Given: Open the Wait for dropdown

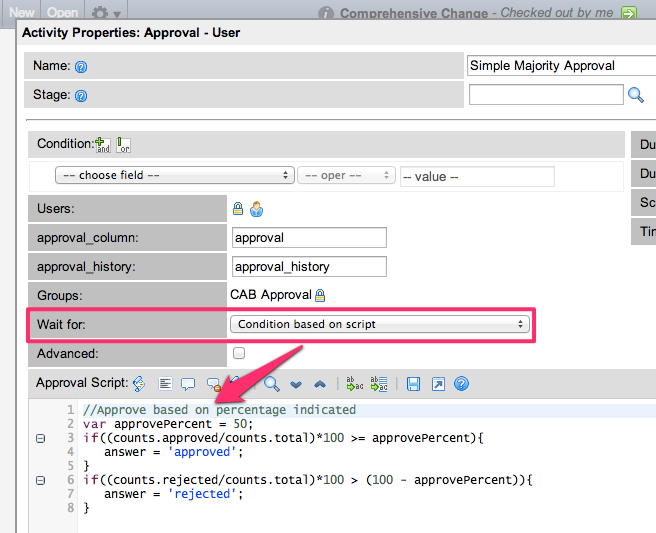Looking at the screenshot, I should point(378,324).
